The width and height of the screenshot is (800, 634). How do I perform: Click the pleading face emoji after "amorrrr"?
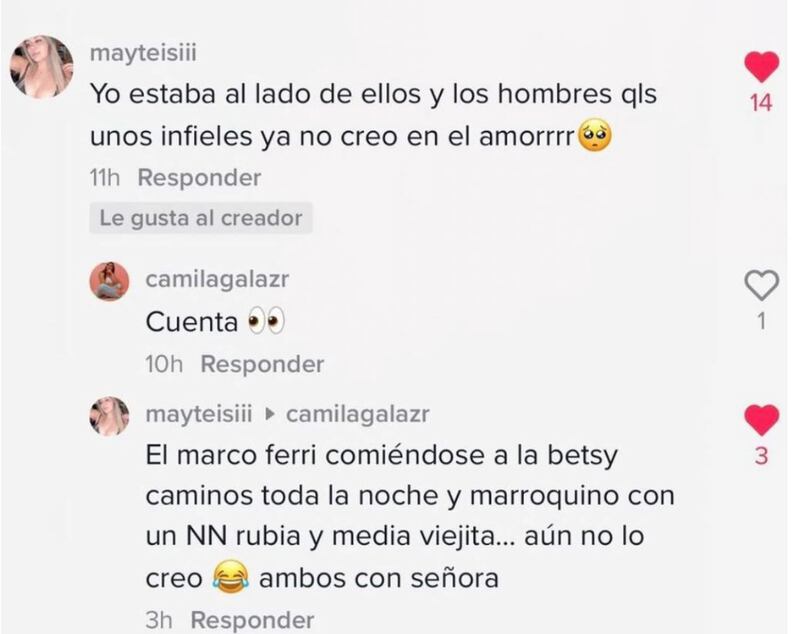pos(594,135)
